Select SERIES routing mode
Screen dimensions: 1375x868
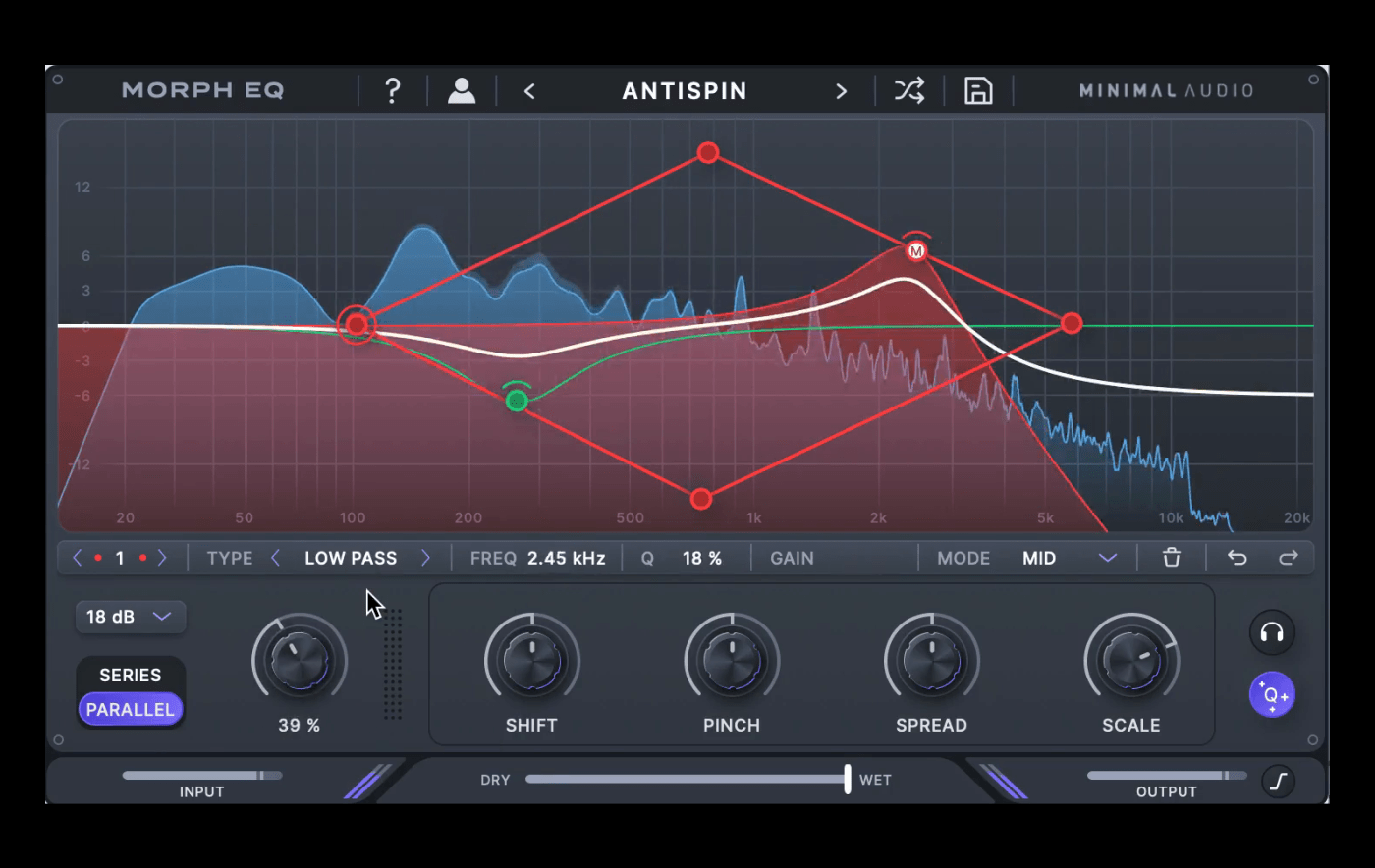pyautogui.click(x=130, y=675)
